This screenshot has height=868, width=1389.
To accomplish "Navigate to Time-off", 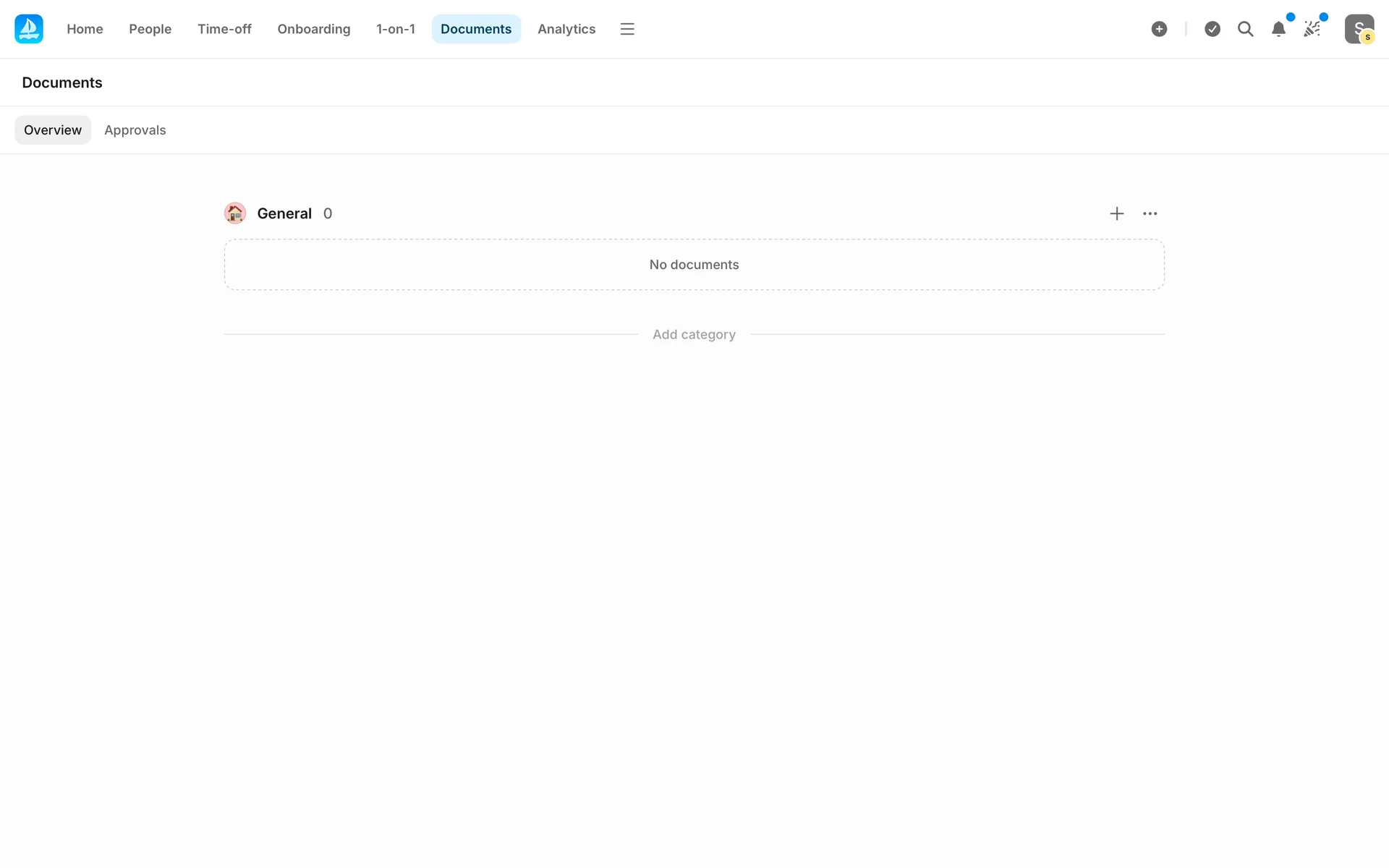I will click(x=224, y=29).
